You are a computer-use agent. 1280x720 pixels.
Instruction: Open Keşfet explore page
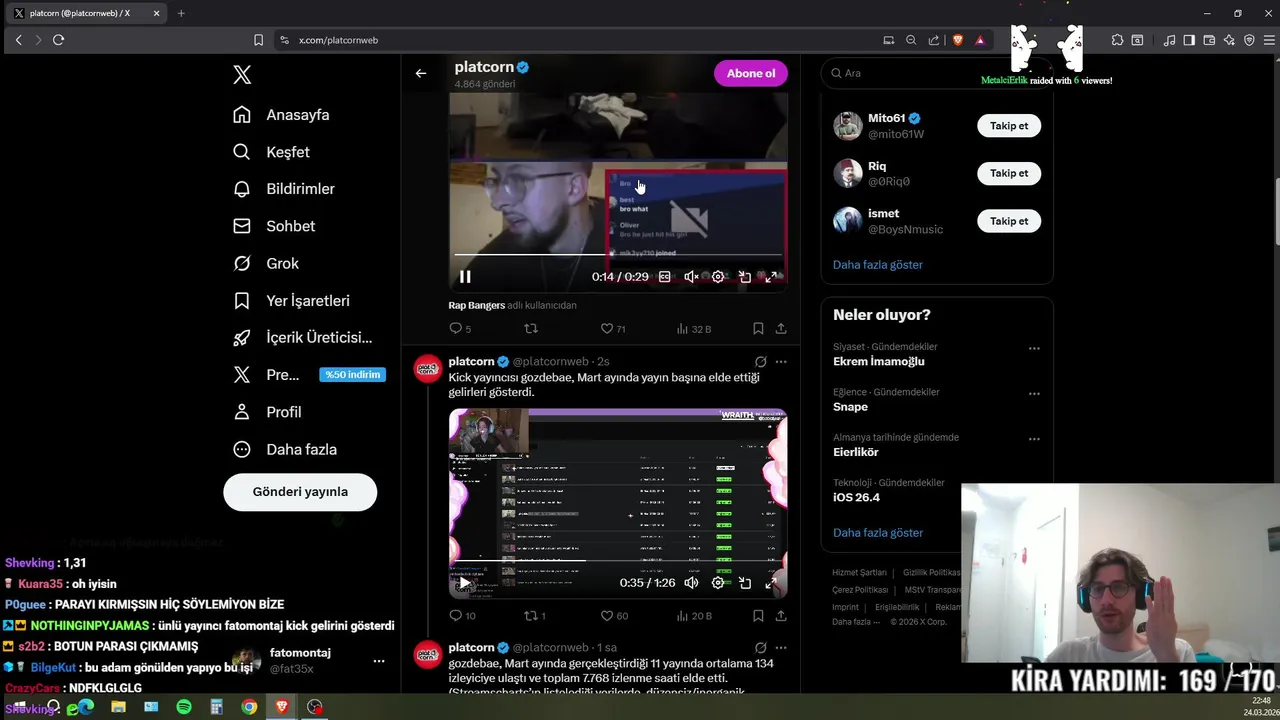click(x=271, y=152)
